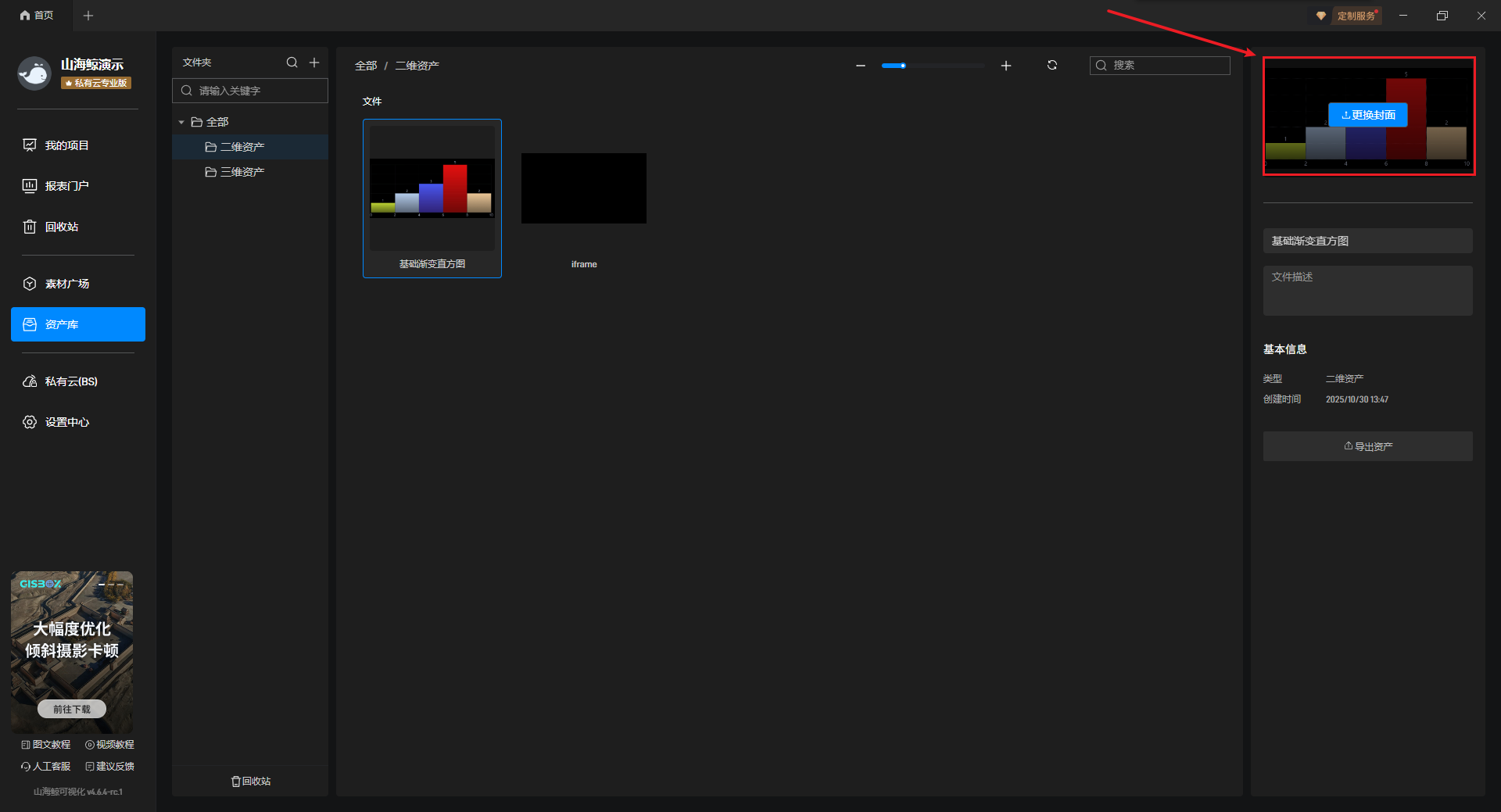Go to 素材广场 in sidebar
The width and height of the screenshot is (1501, 812).
66,284
